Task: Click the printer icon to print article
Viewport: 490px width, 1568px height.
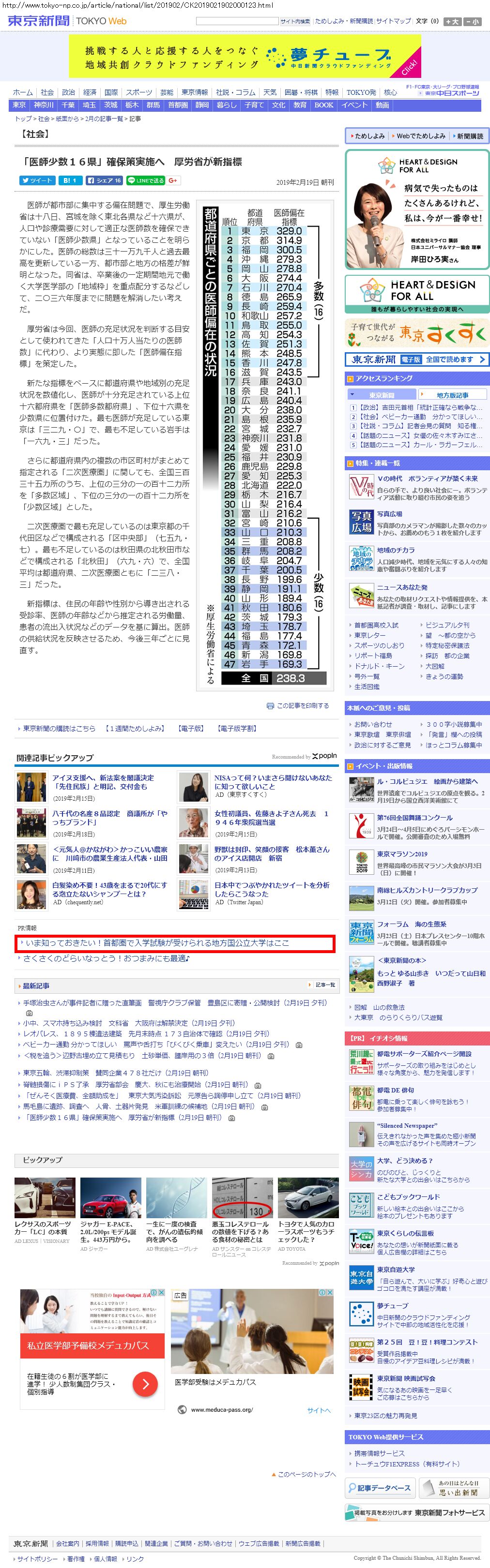Action: (270, 705)
